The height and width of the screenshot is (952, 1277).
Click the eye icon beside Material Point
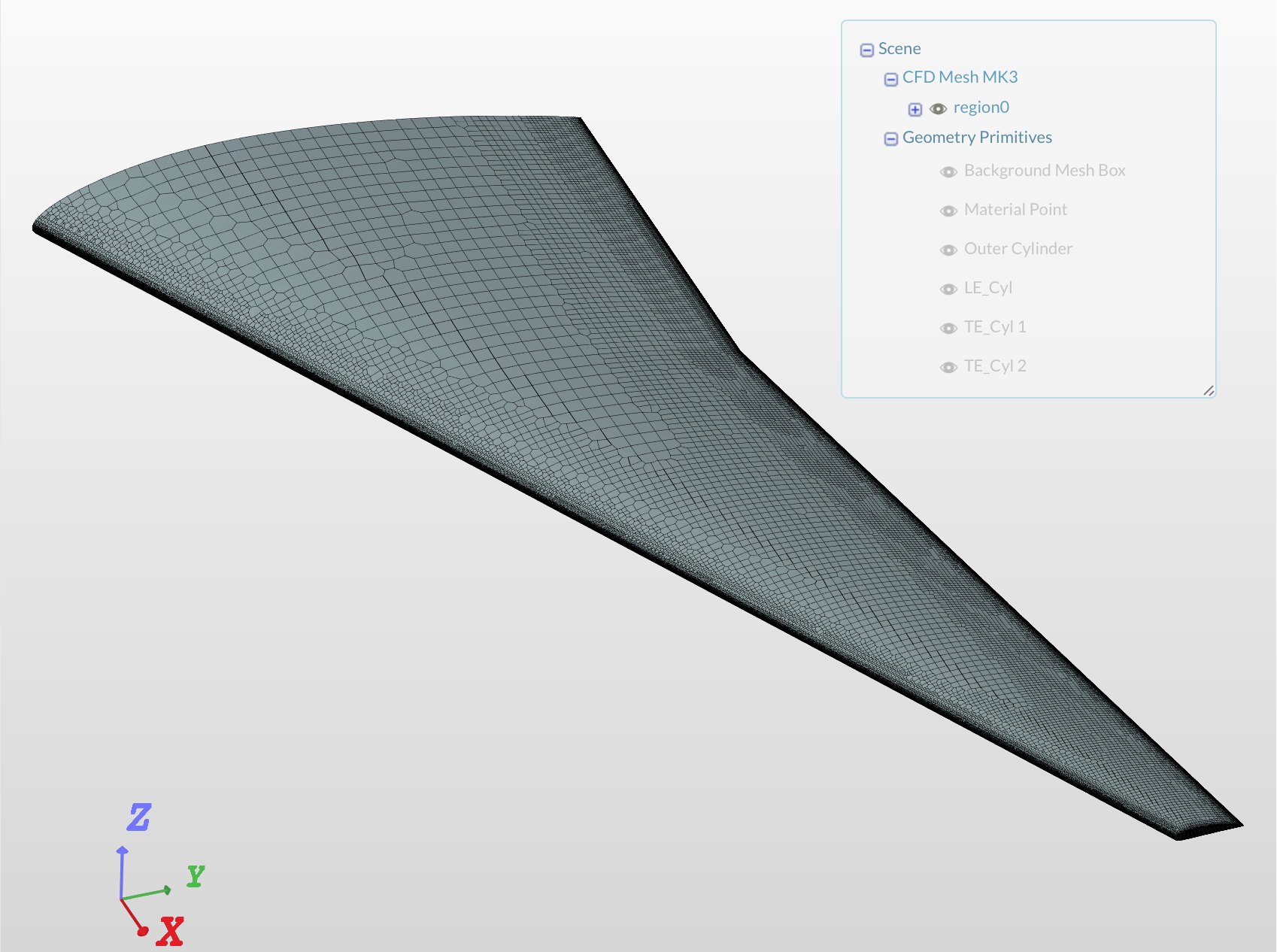948,211
